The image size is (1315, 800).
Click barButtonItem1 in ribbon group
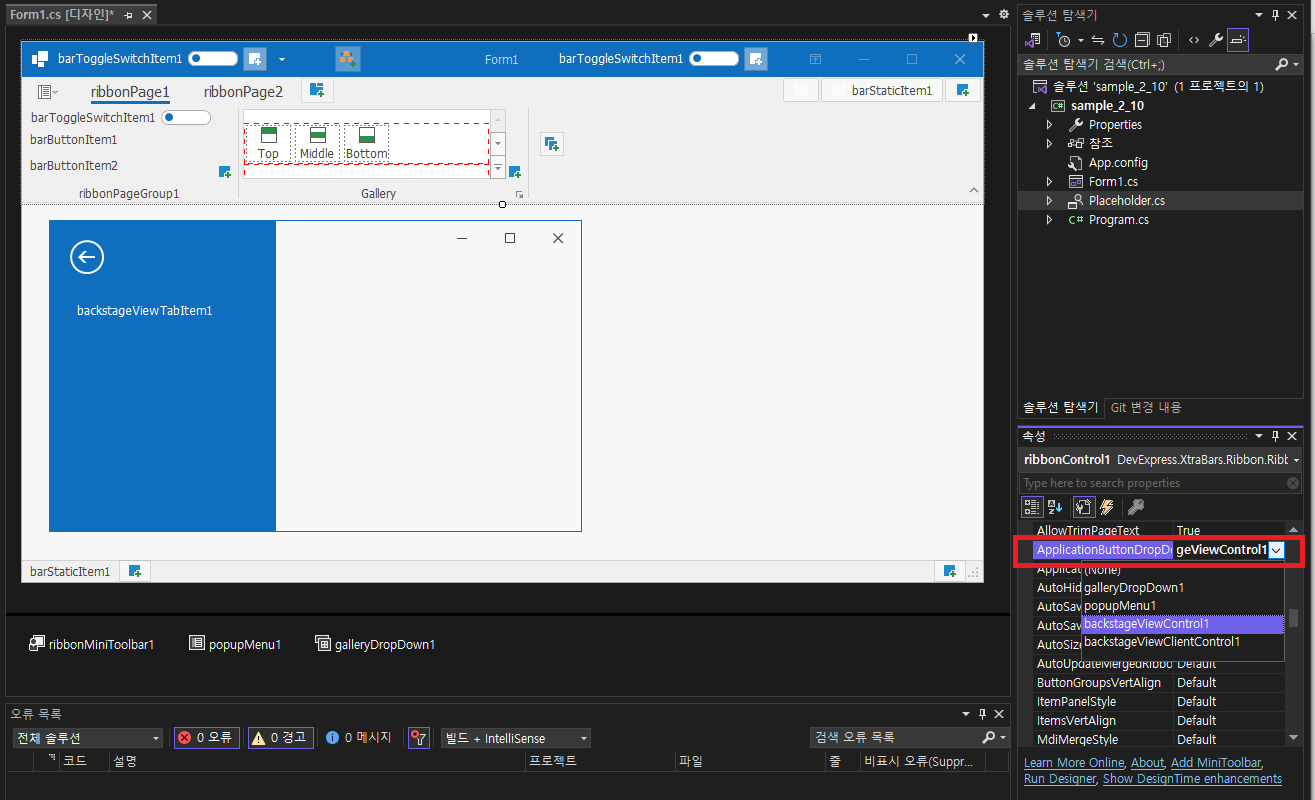point(74,140)
